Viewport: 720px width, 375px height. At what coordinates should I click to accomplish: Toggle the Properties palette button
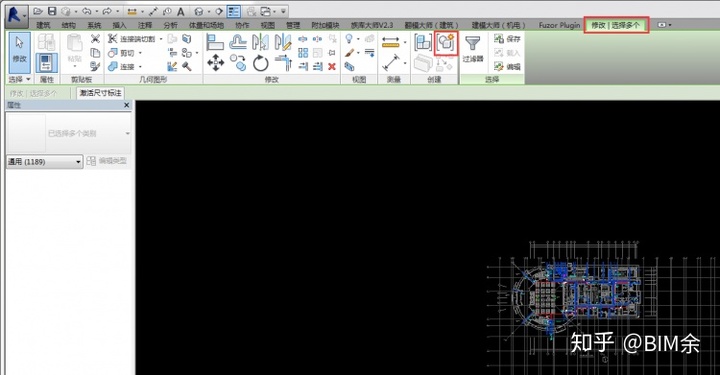pyautogui.click(x=46, y=63)
